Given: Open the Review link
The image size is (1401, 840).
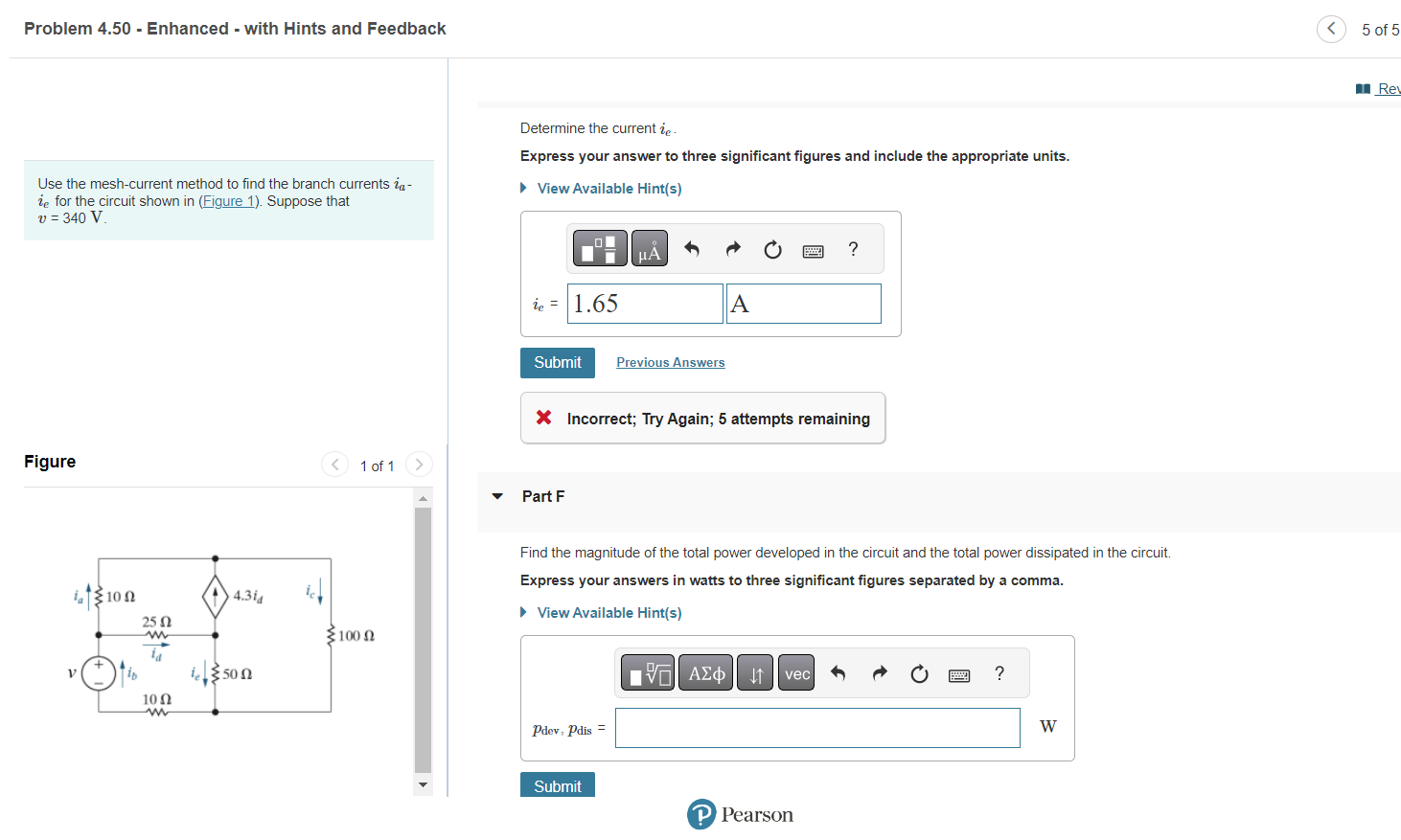Looking at the screenshot, I should point(1379,89).
